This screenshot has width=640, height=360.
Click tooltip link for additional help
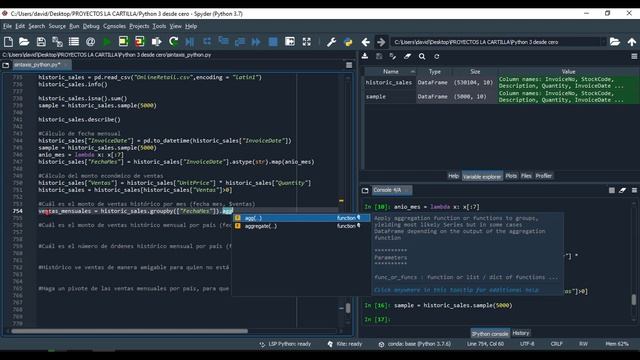(x=456, y=290)
